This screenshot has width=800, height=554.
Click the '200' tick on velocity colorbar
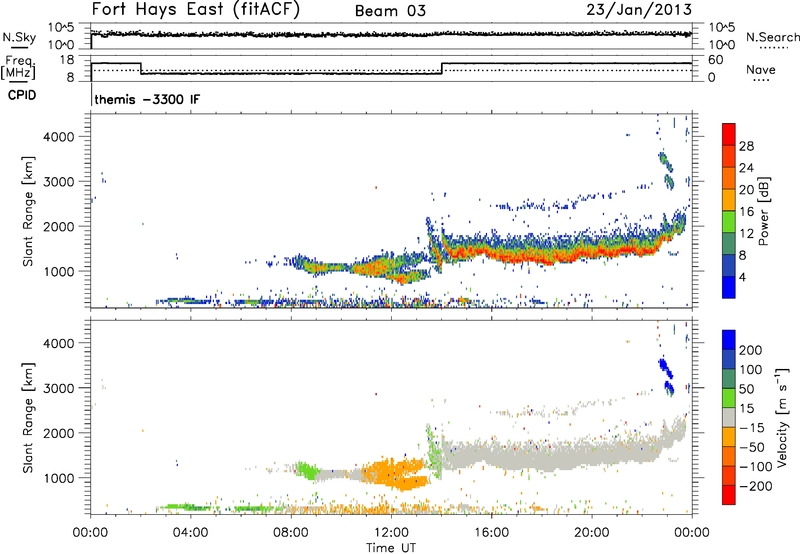751,350
